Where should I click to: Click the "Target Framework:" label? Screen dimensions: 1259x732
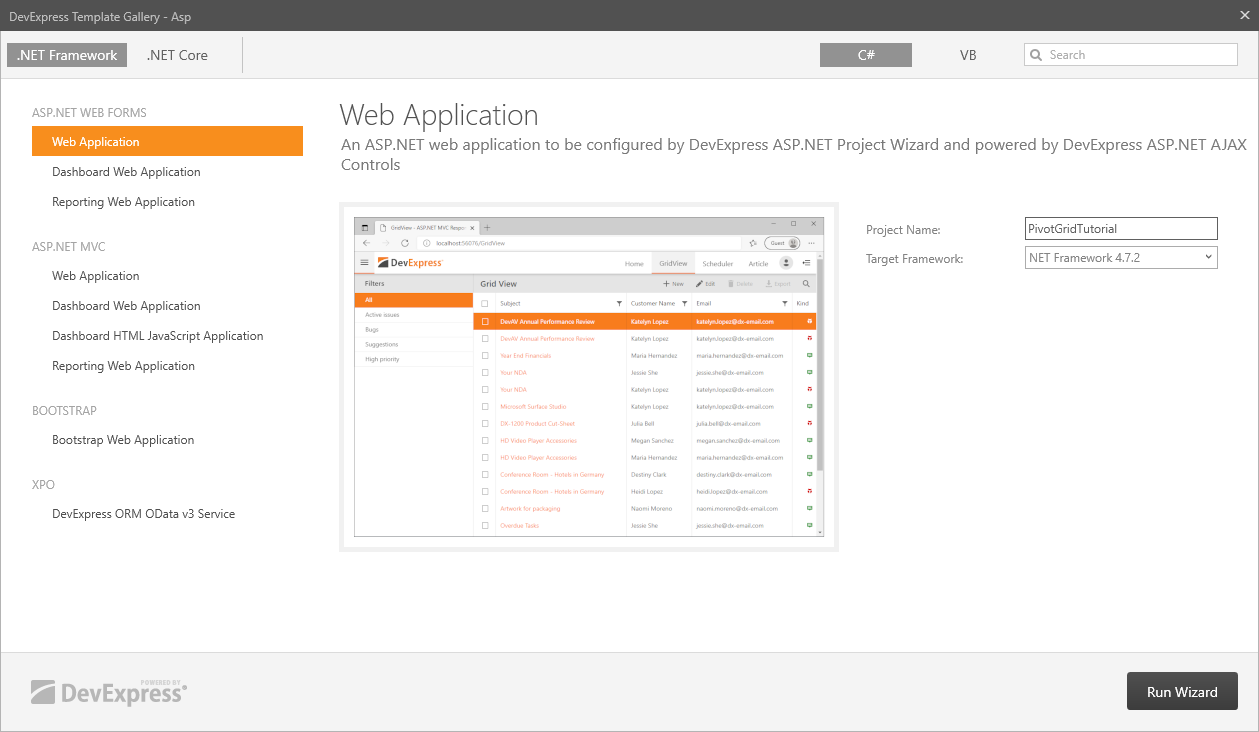click(915, 259)
